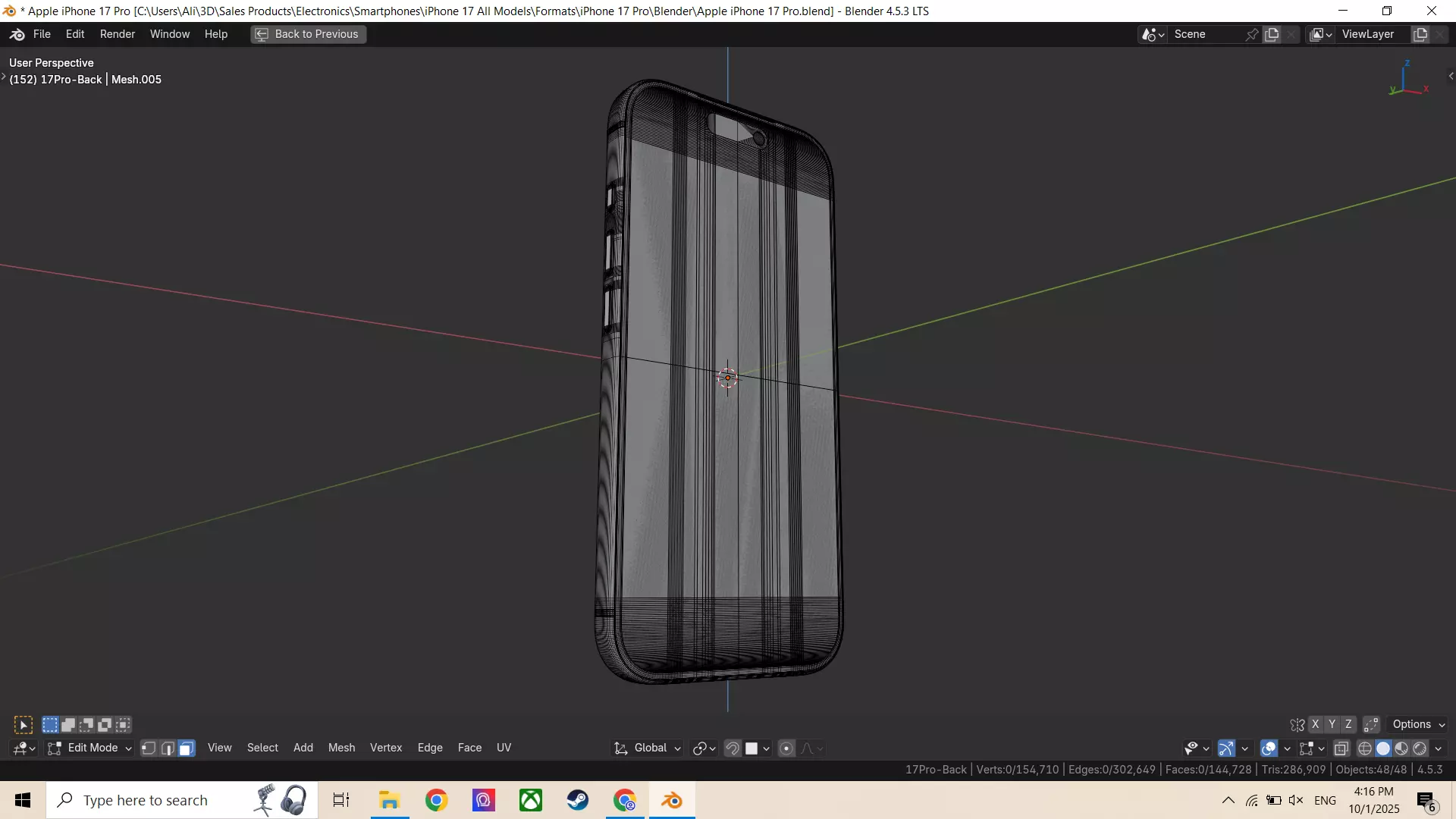Expand the sidebar with the arrow
Viewport: 1456px width, 819px height.
click(1451, 76)
